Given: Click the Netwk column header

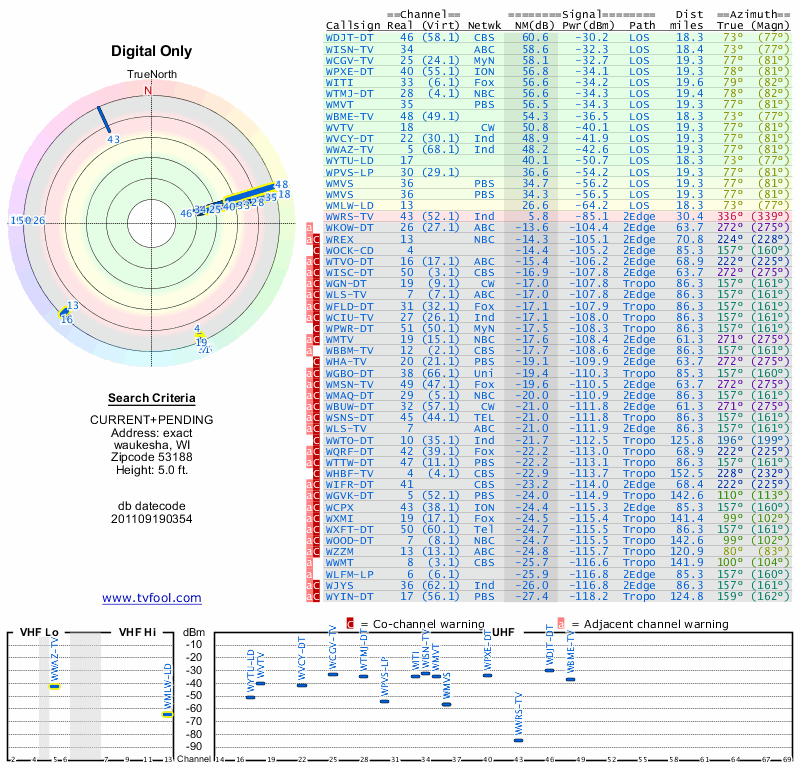Looking at the screenshot, I should pyautogui.click(x=485, y=24).
